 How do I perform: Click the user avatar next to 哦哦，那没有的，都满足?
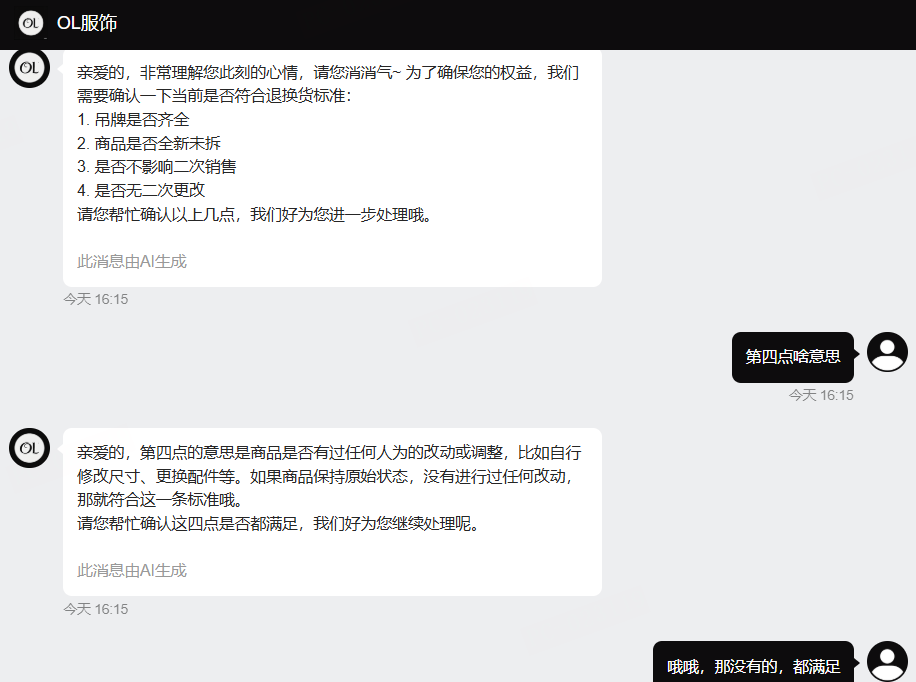tap(887, 661)
